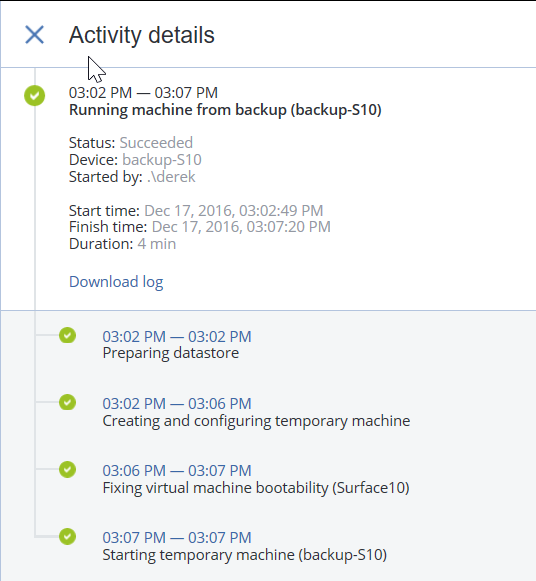Click green check icon beside Running machine from backup
The image size is (536, 581).
pyautogui.click(x=34, y=96)
